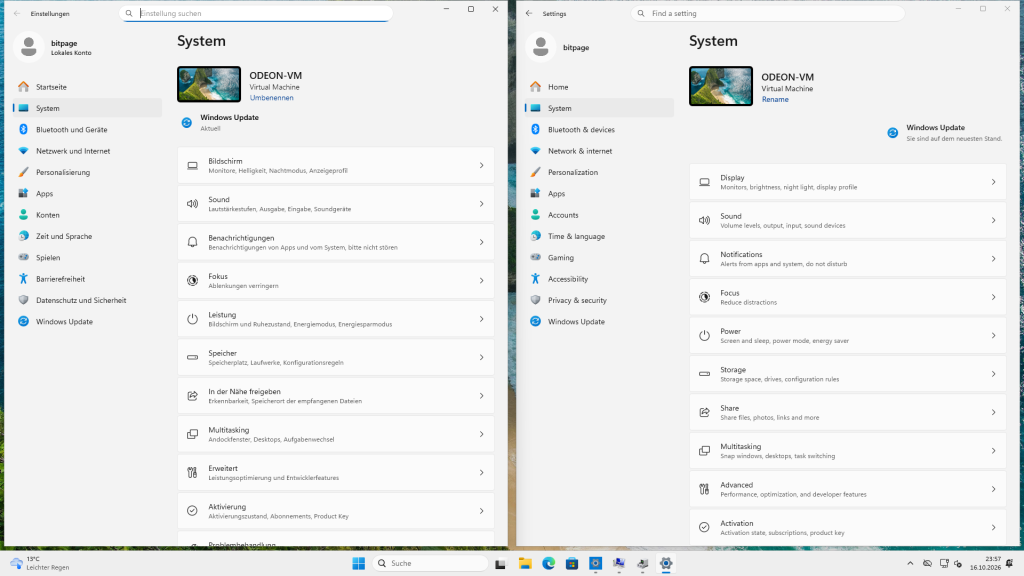Screen dimensions: 1024x576
Task: Launch Microsoft Edge from the taskbar
Action: tap(549, 564)
